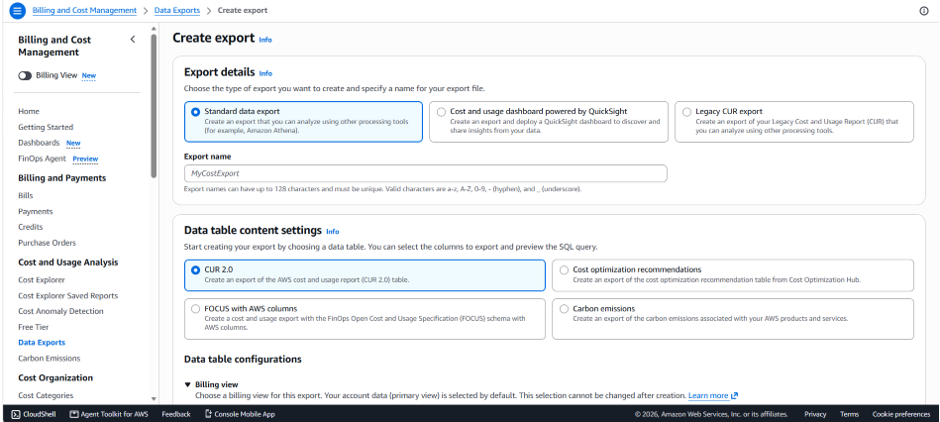Open the Console Mobile App link
This screenshot has height=422, width=940.
pos(240,414)
